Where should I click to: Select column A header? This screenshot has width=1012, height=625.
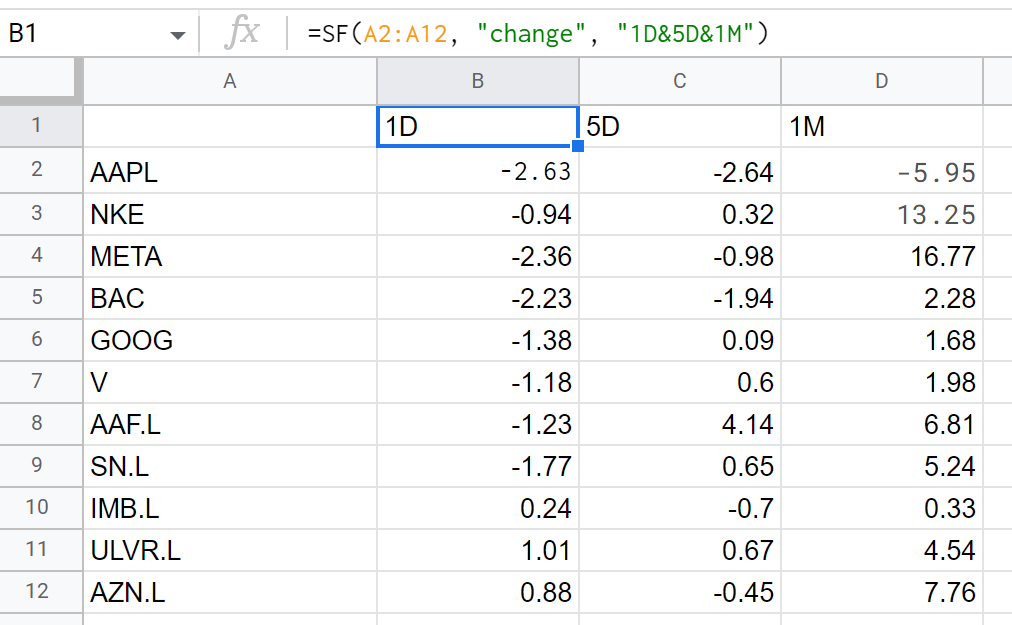tap(230, 81)
